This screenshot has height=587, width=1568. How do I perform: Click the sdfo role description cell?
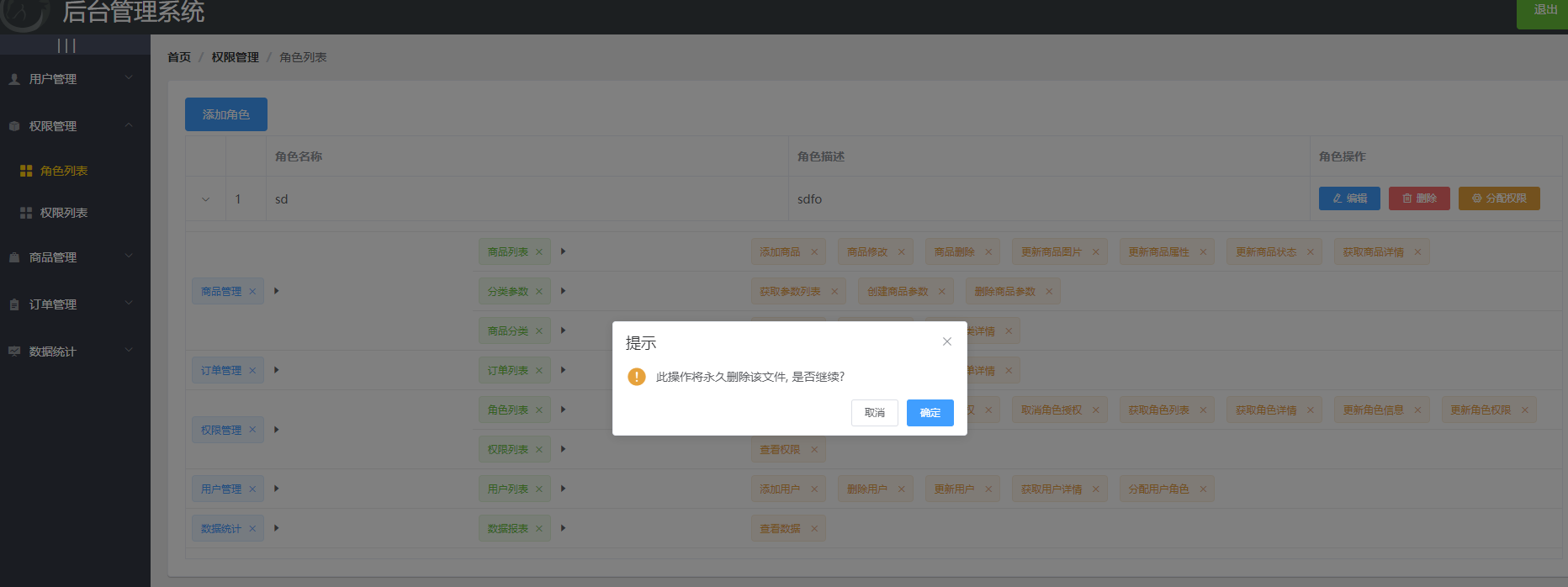pyautogui.click(x=1049, y=199)
